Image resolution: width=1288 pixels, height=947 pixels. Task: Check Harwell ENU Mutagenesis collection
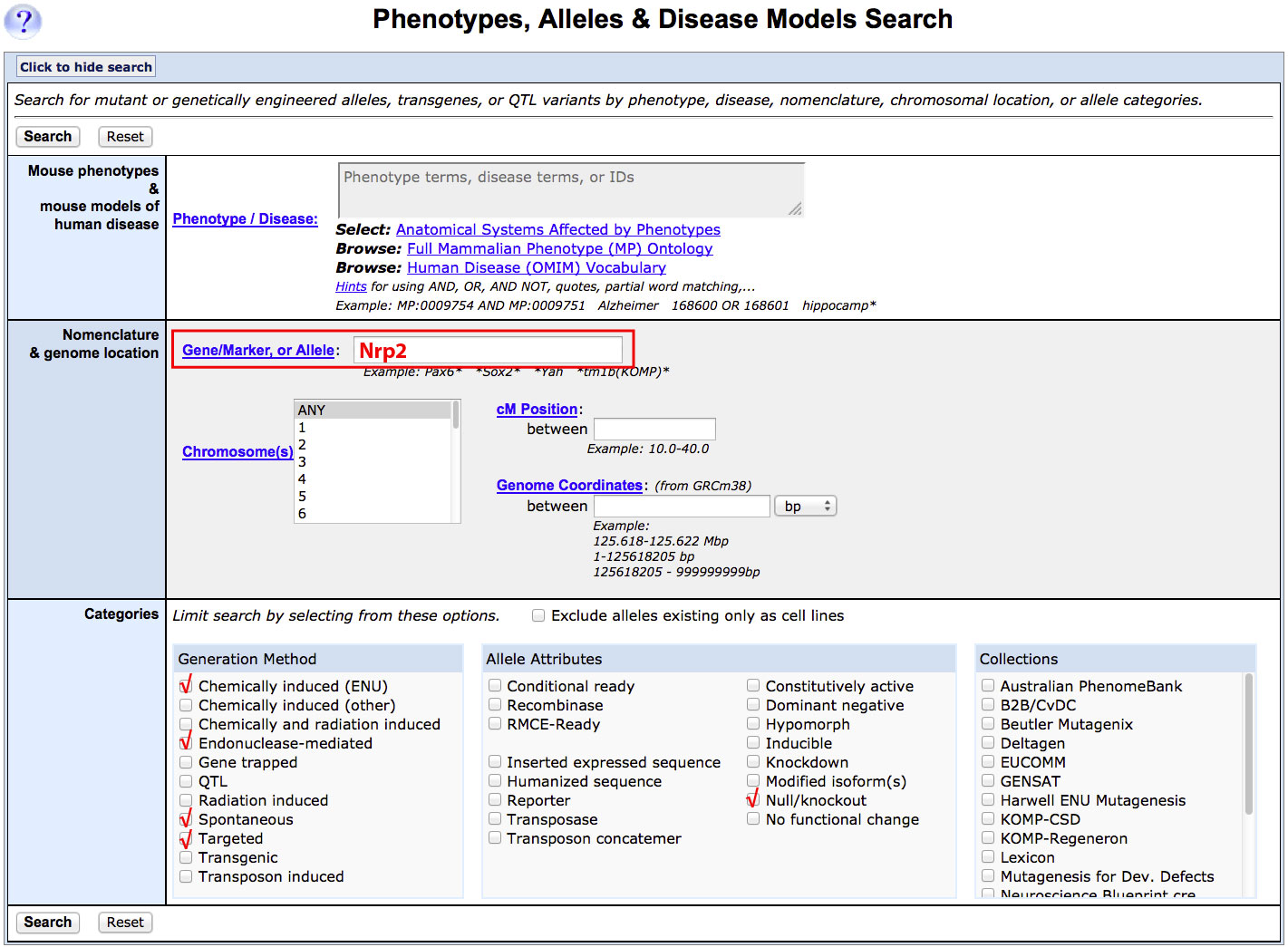coord(988,800)
